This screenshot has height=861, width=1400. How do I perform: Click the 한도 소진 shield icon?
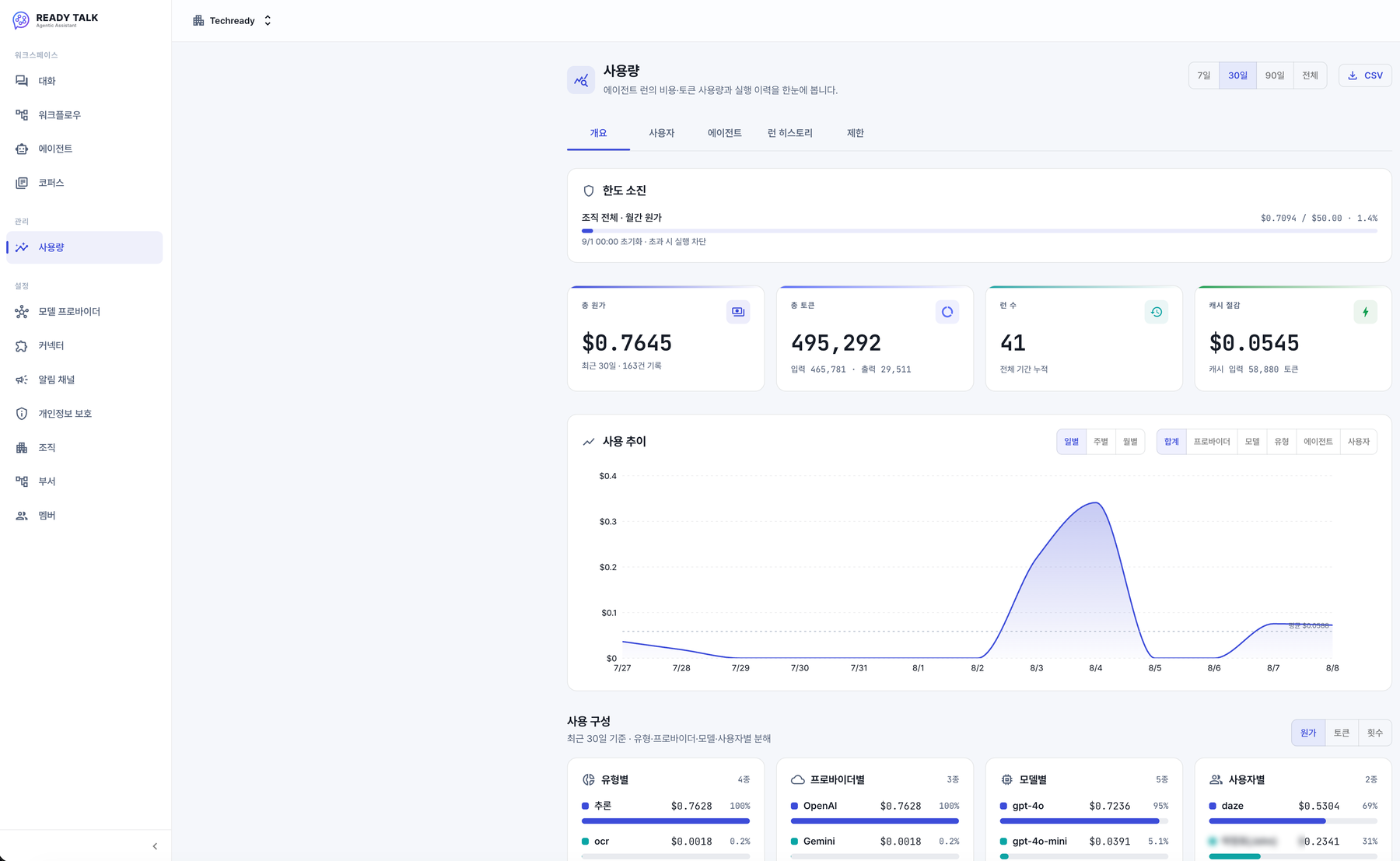point(589,191)
